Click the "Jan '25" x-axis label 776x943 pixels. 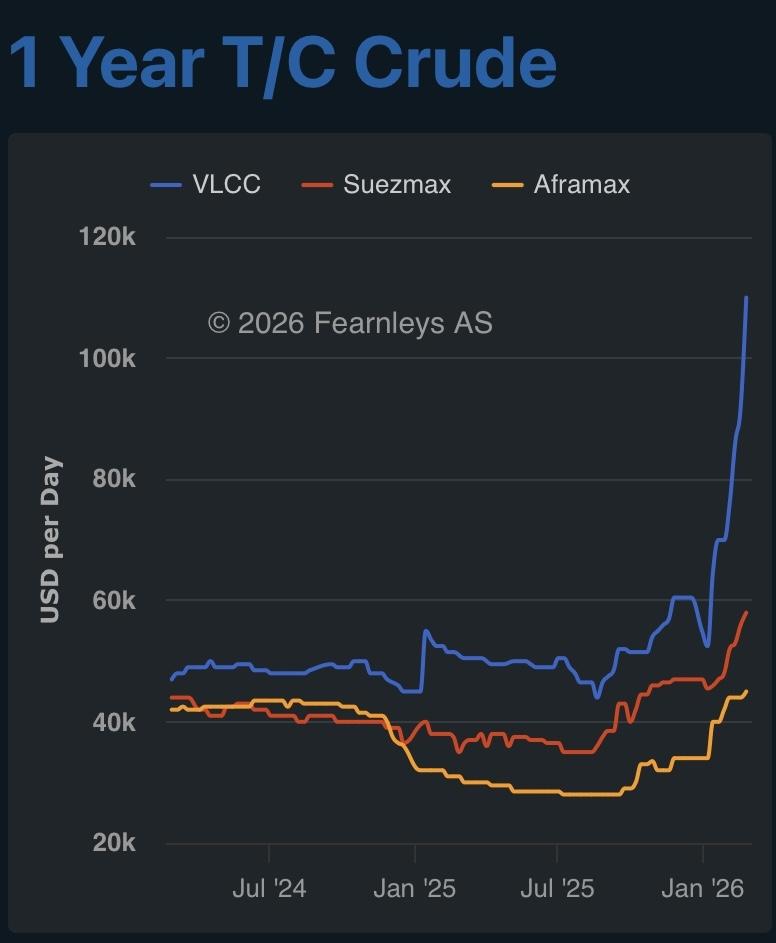point(415,888)
